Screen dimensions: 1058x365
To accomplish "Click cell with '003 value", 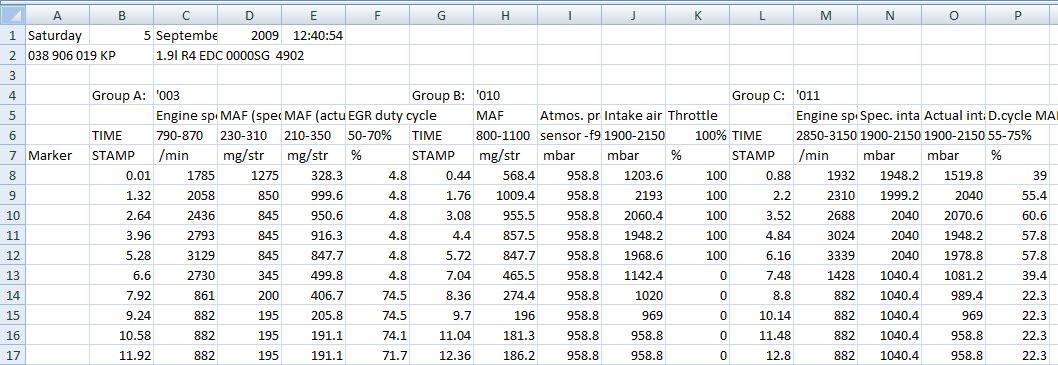I will pos(186,96).
